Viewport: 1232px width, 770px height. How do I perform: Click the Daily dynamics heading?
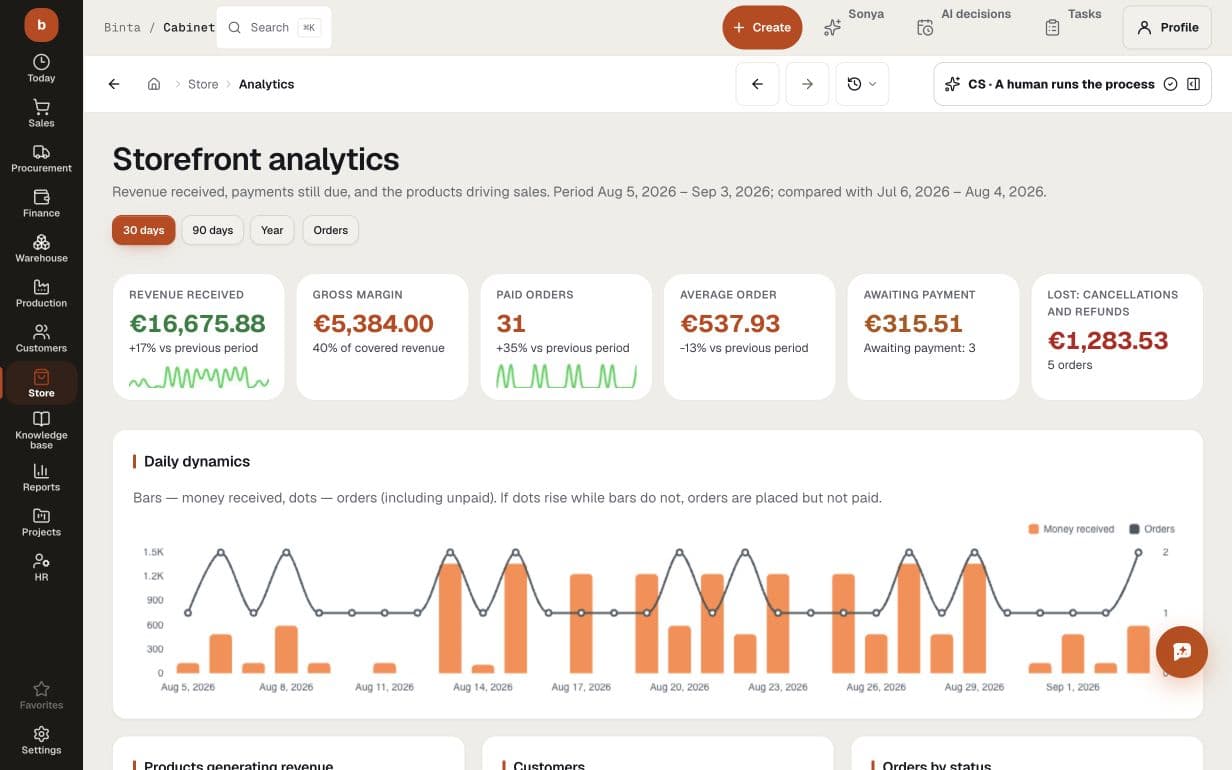(197, 461)
